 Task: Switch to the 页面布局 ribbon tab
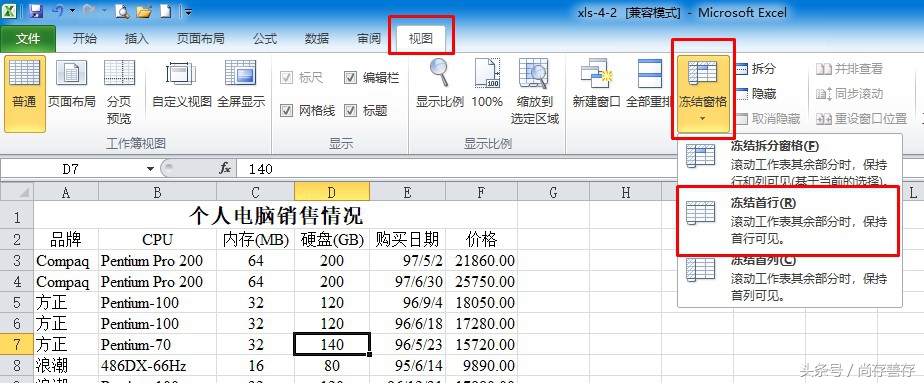point(200,39)
